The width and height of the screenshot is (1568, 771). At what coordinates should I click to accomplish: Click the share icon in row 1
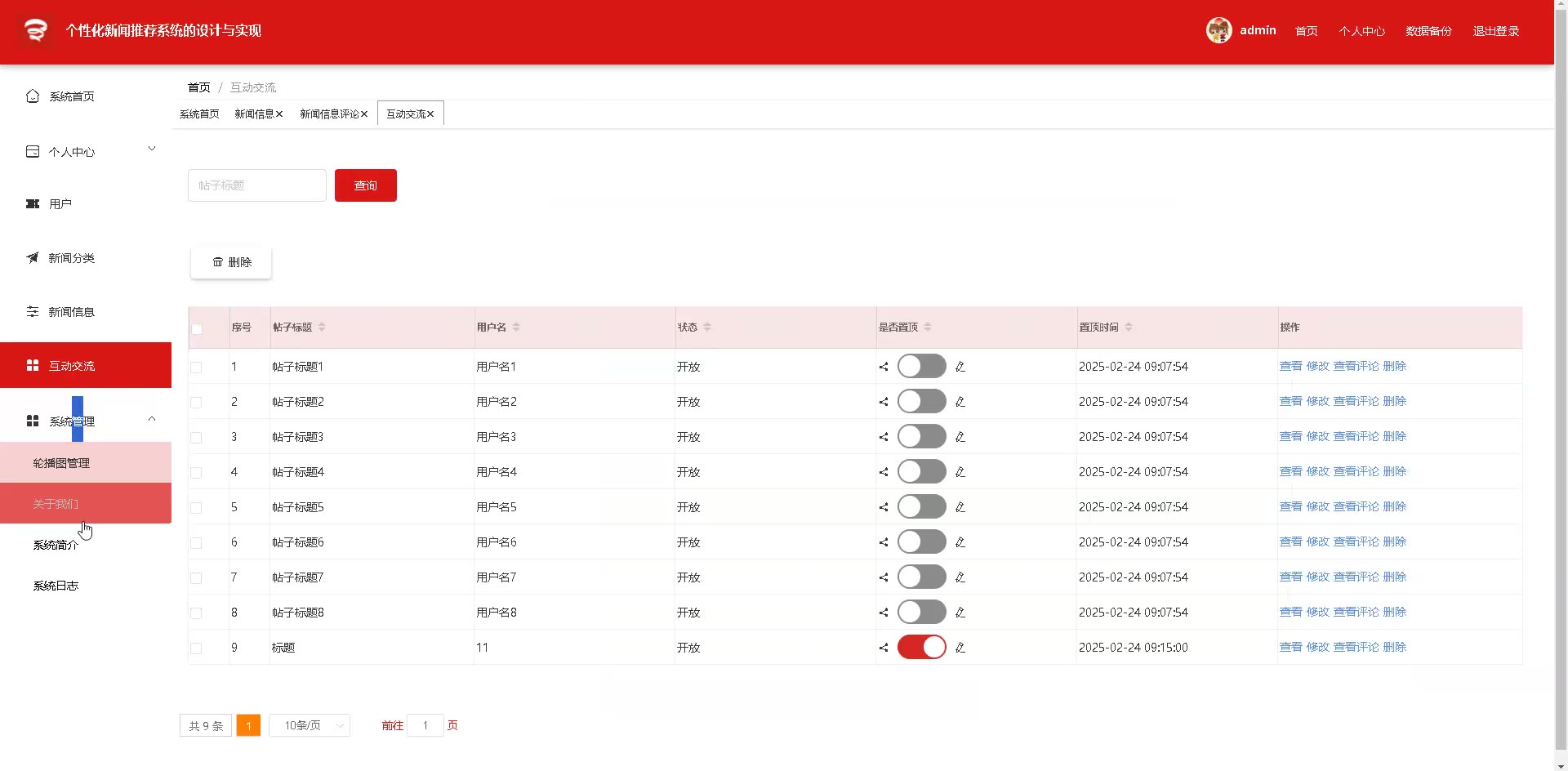click(884, 367)
